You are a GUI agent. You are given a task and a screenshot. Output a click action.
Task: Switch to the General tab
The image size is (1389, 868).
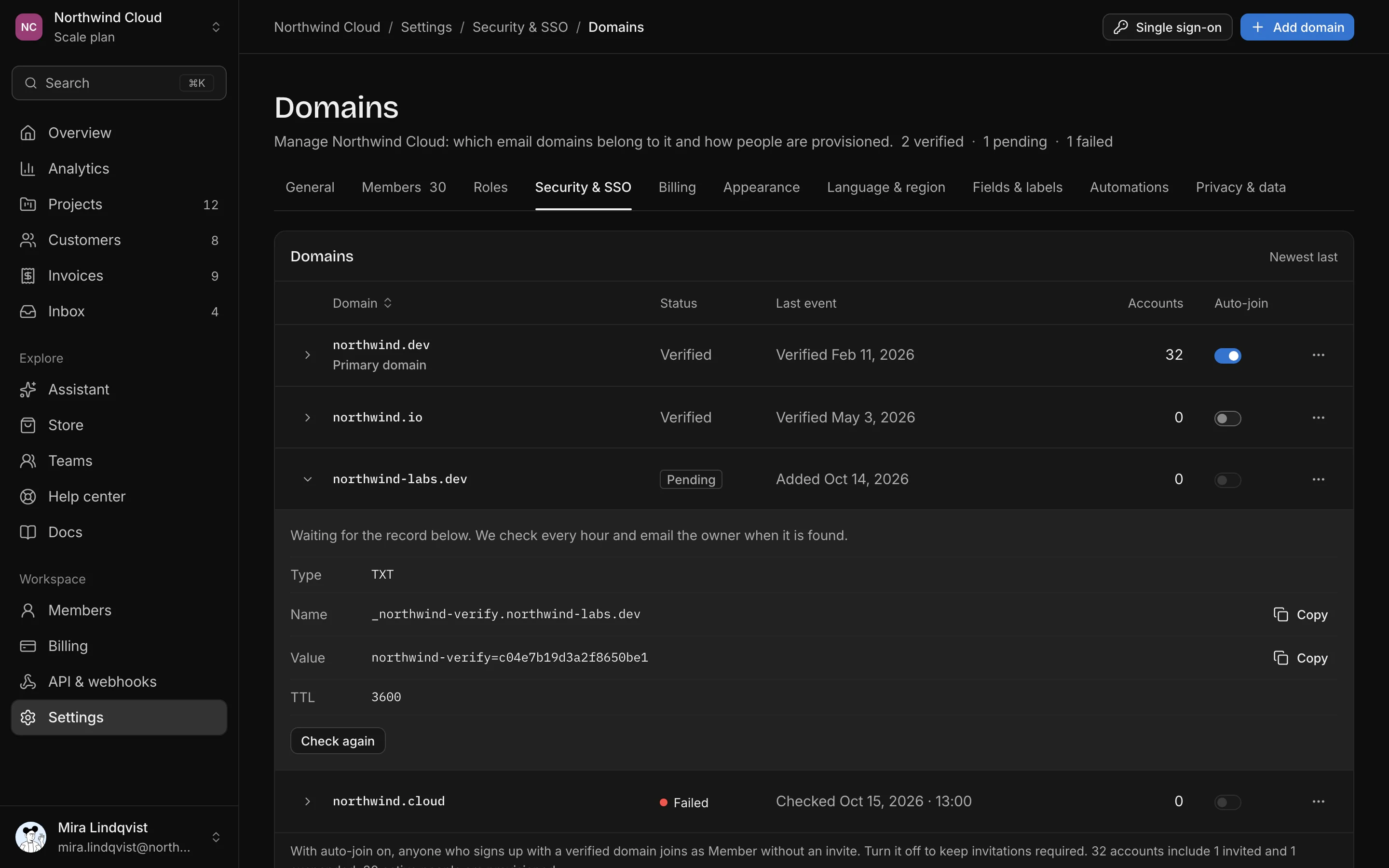[x=310, y=187]
